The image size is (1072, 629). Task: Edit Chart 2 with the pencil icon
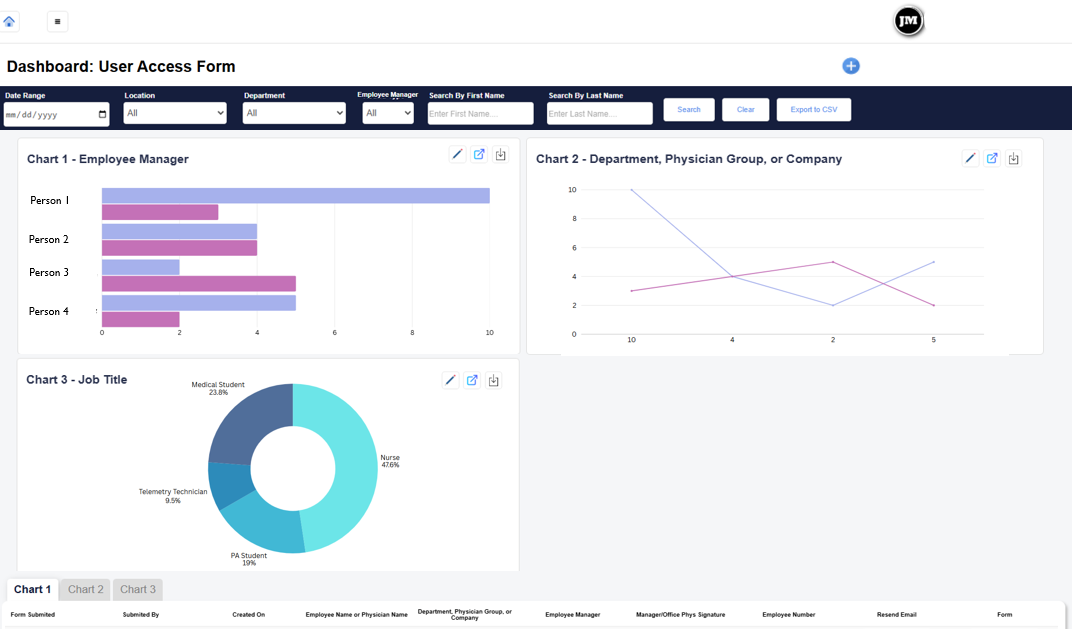(x=970, y=158)
